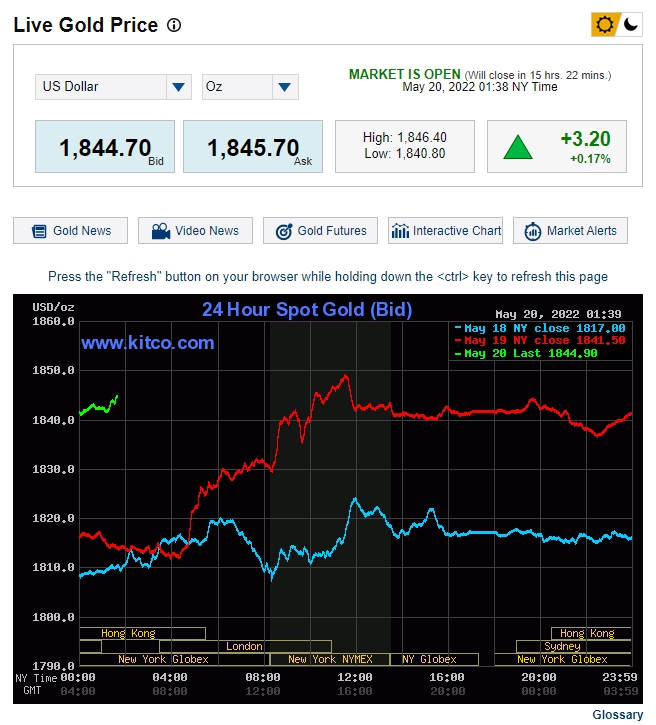This screenshot has height=725, width=656.
Task: Open the Oz weight unit dropdown
Action: coord(250,87)
